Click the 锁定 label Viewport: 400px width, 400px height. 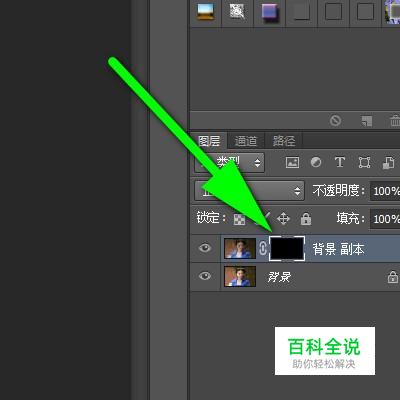211,218
